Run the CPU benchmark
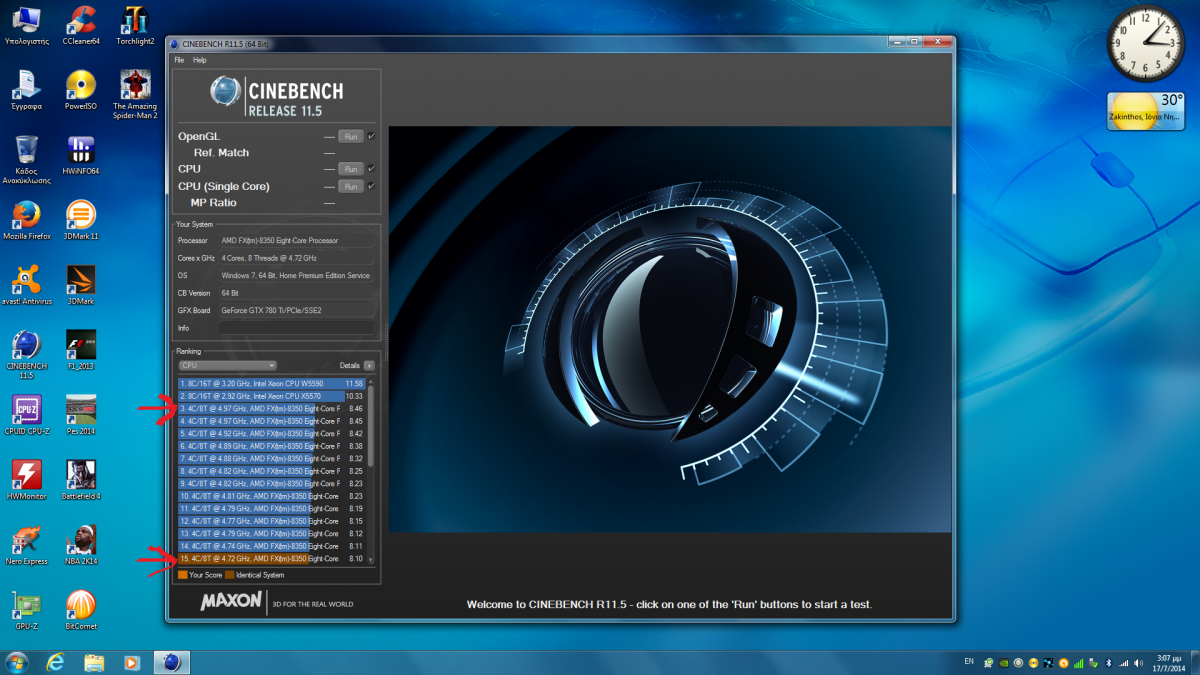This screenshot has width=1200, height=675. [350, 169]
